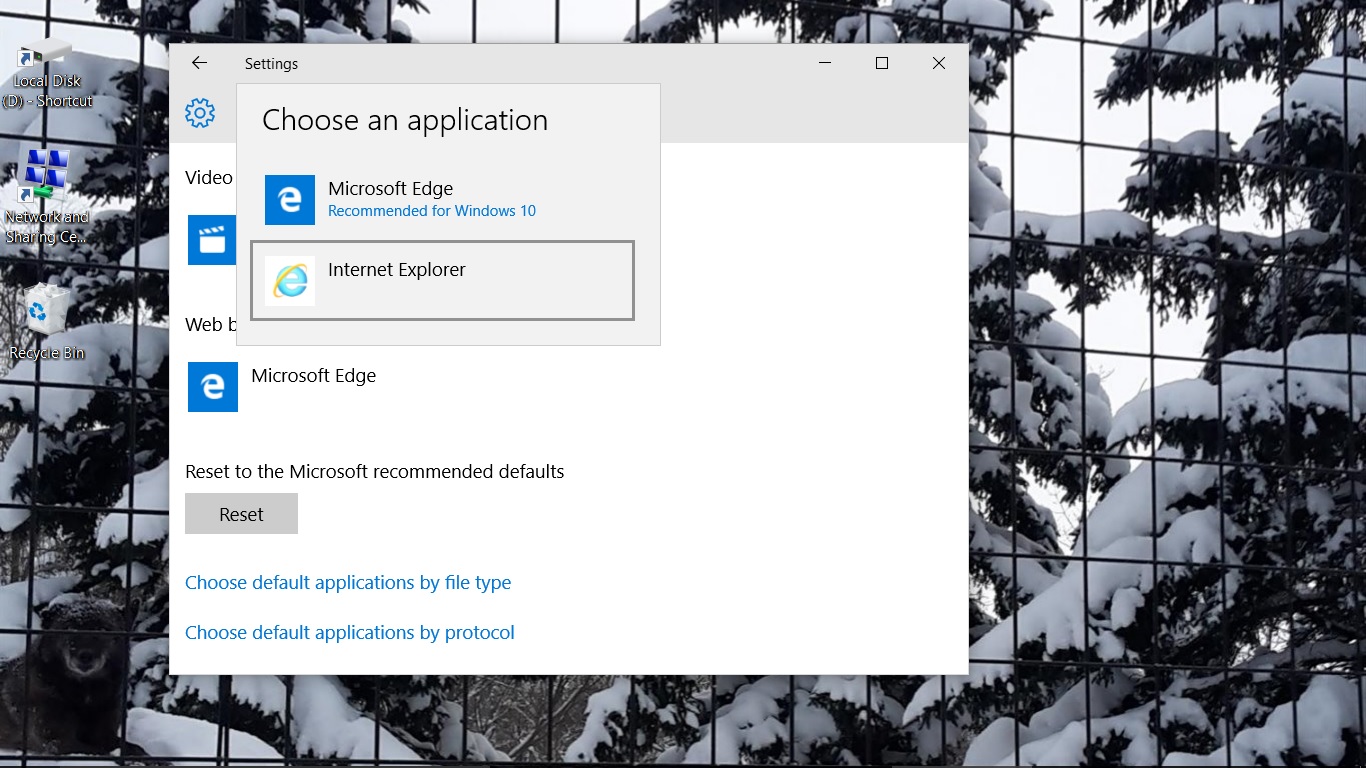Open the Local Disk (D) shortcut
The height and width of the screenshot is (768, 1366).
[x=48, y=73]
